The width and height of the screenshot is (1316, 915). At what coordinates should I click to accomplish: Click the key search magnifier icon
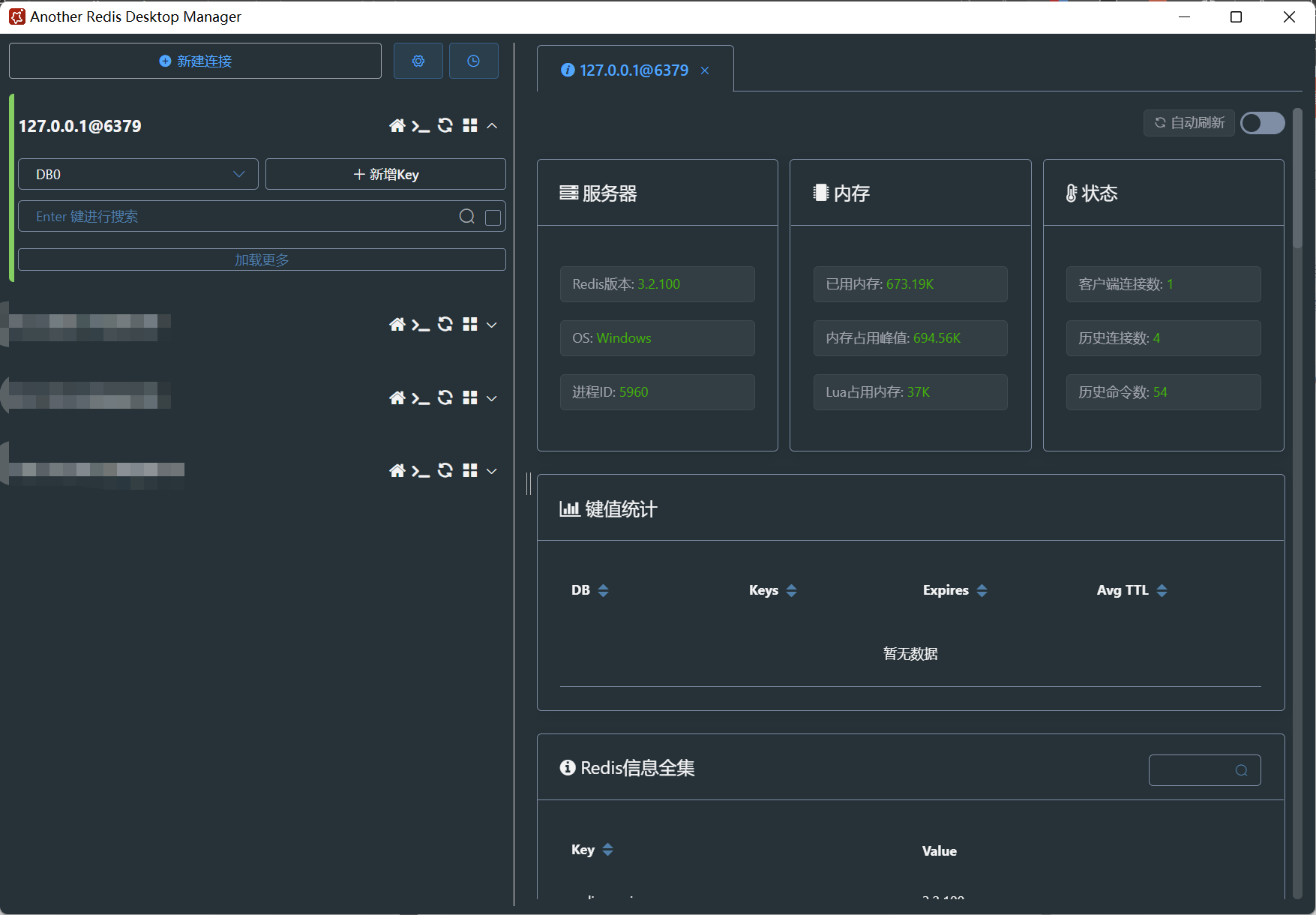(467, 217)
